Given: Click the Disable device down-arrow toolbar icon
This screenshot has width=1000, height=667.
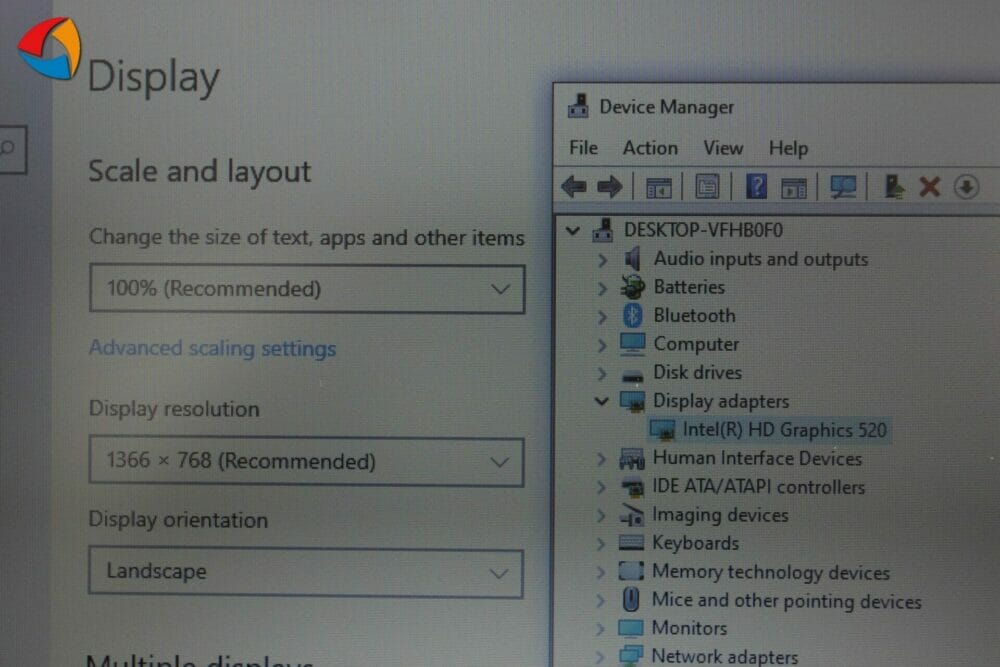Looking at the screenshot, I should (967, 187).
